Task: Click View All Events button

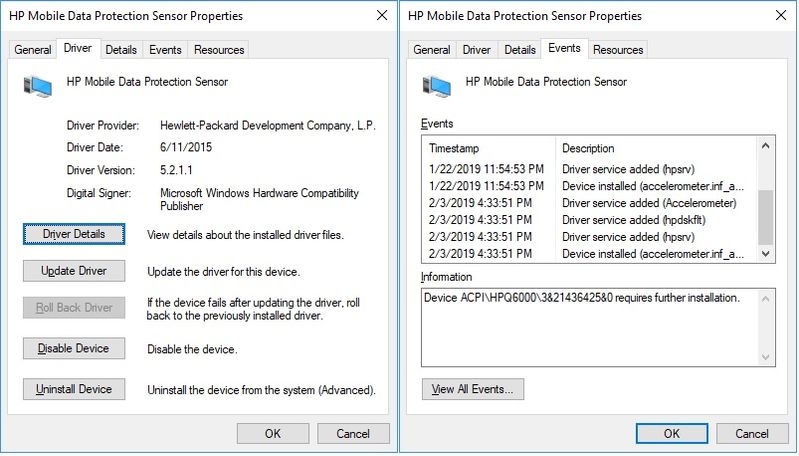Action: [x=473, y=389]
